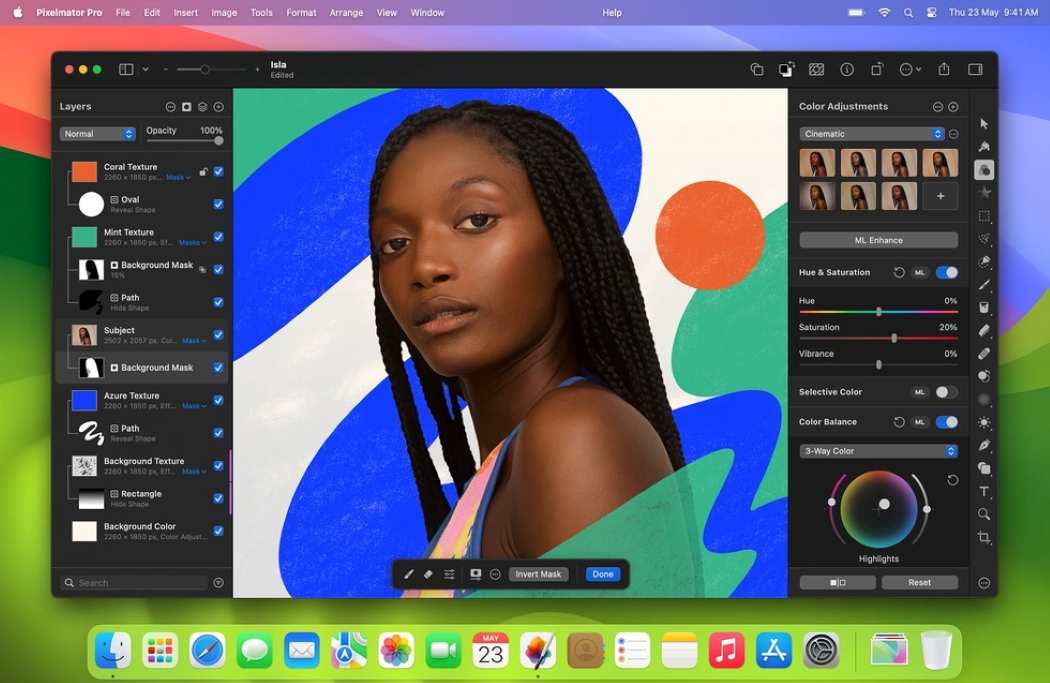The width and height of the screenshot is (1050, 683).
Task: Select the Type tool
Action: (x=983, y=491)
